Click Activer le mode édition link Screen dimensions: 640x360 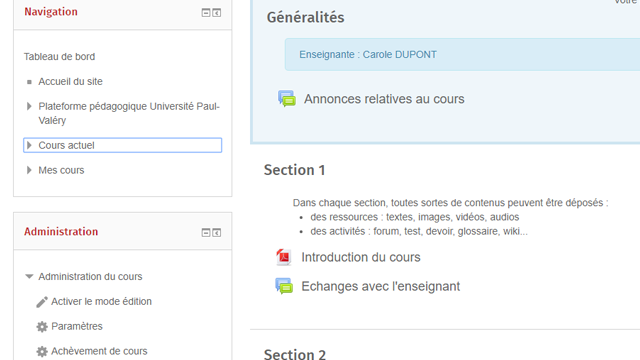click(101, 302)
